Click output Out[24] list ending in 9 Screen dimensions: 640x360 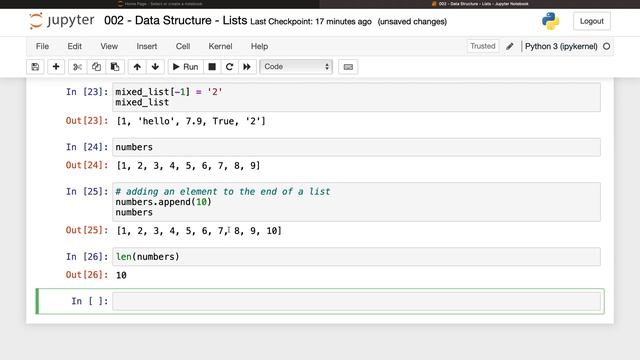[188, 166]
